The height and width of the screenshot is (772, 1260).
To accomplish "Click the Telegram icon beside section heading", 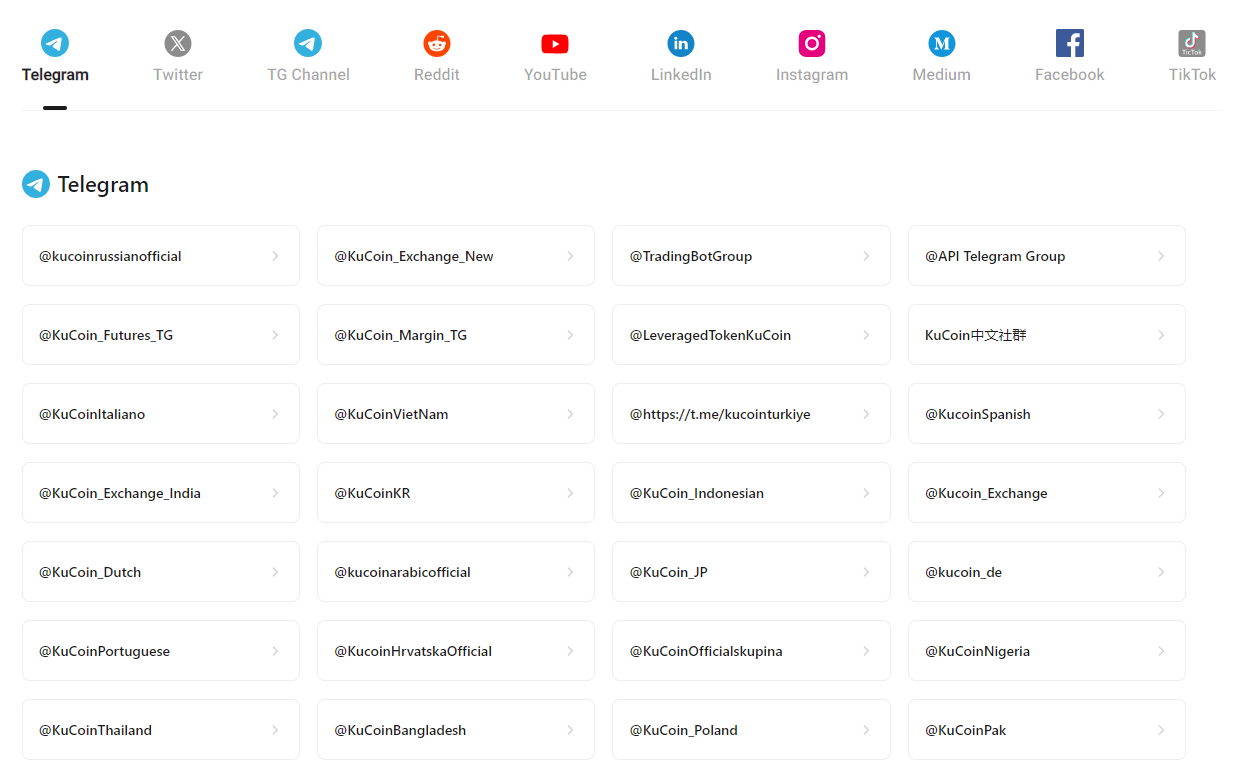I will 36,184.
